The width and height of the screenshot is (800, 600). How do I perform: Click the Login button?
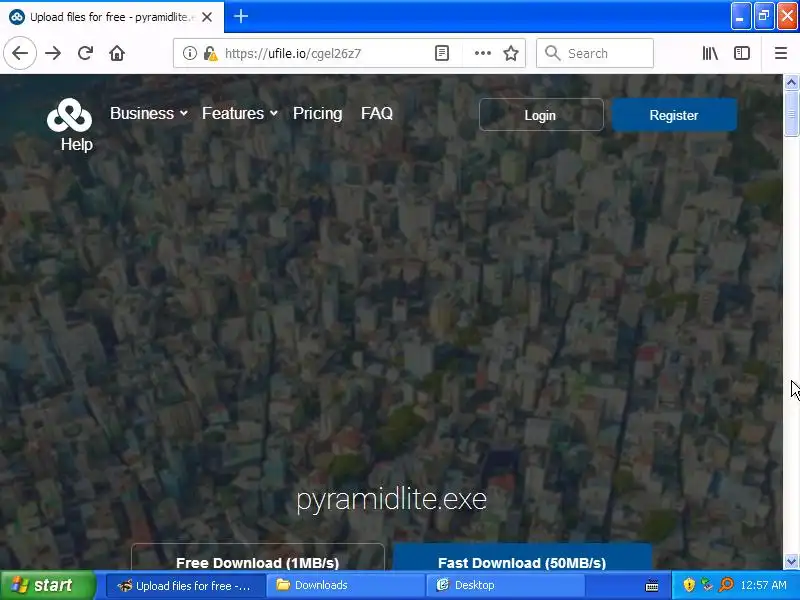tap(541, 115)
